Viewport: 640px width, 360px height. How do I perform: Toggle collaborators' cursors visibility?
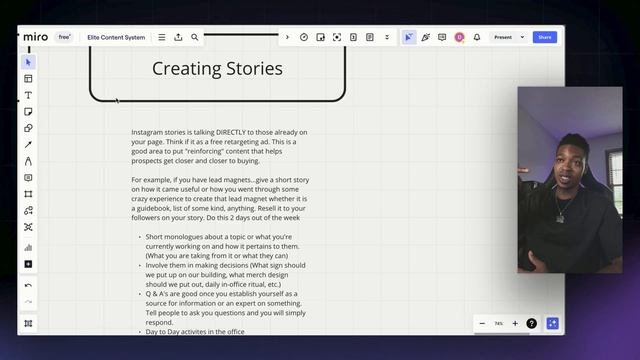[x=409, y=37]
